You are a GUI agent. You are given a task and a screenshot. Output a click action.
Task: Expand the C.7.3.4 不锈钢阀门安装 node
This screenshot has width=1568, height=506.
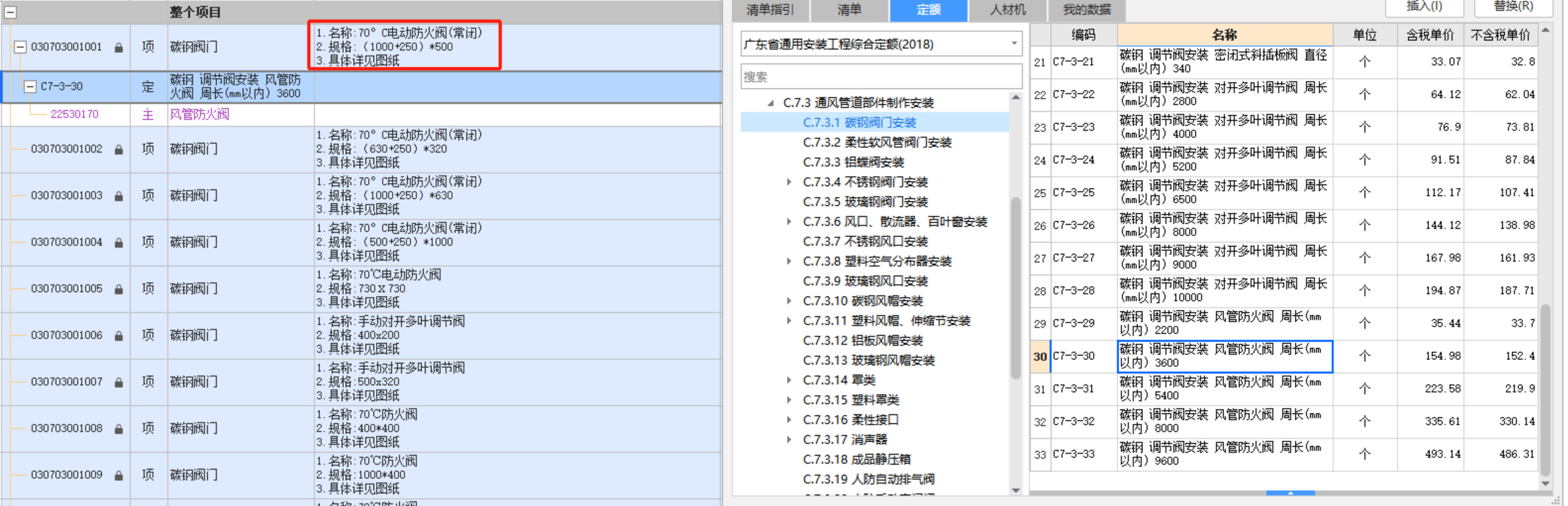[789, 182]
